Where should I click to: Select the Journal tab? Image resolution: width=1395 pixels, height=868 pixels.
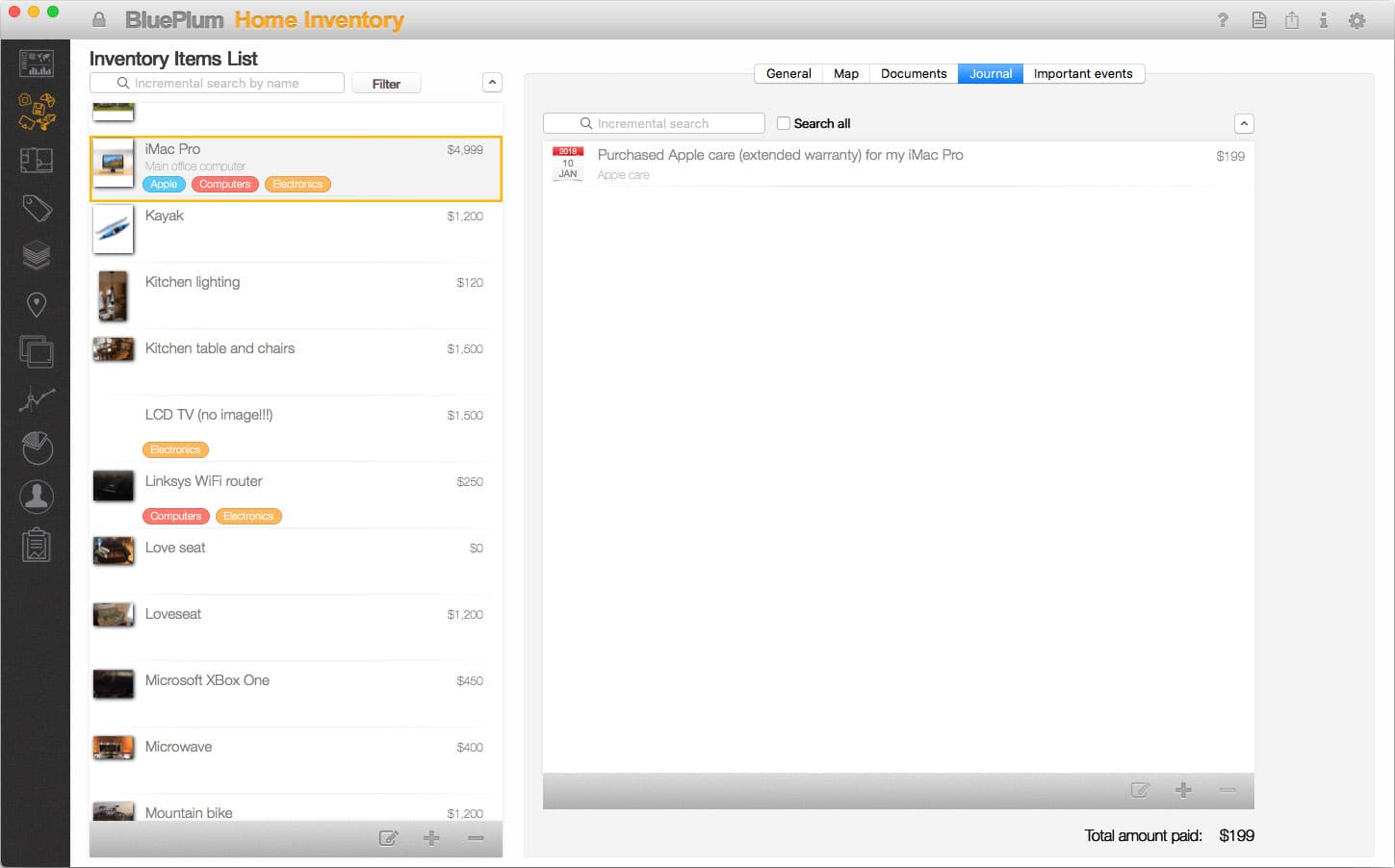click(991, 73)
